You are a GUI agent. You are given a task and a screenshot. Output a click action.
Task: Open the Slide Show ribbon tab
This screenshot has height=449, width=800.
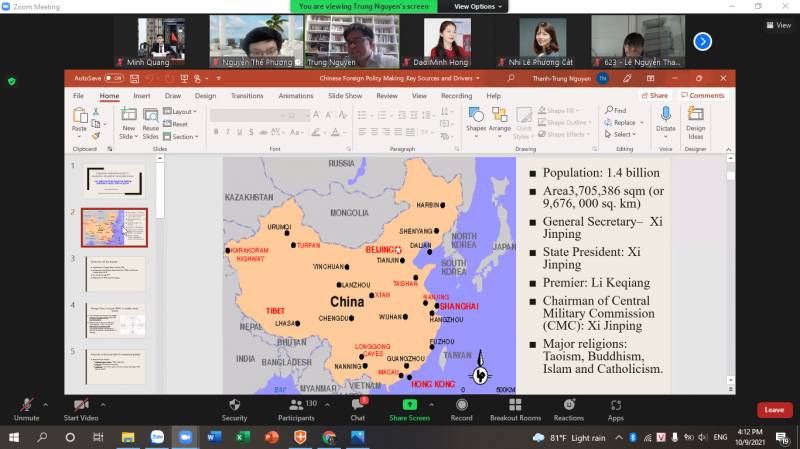tap(345, 96)
